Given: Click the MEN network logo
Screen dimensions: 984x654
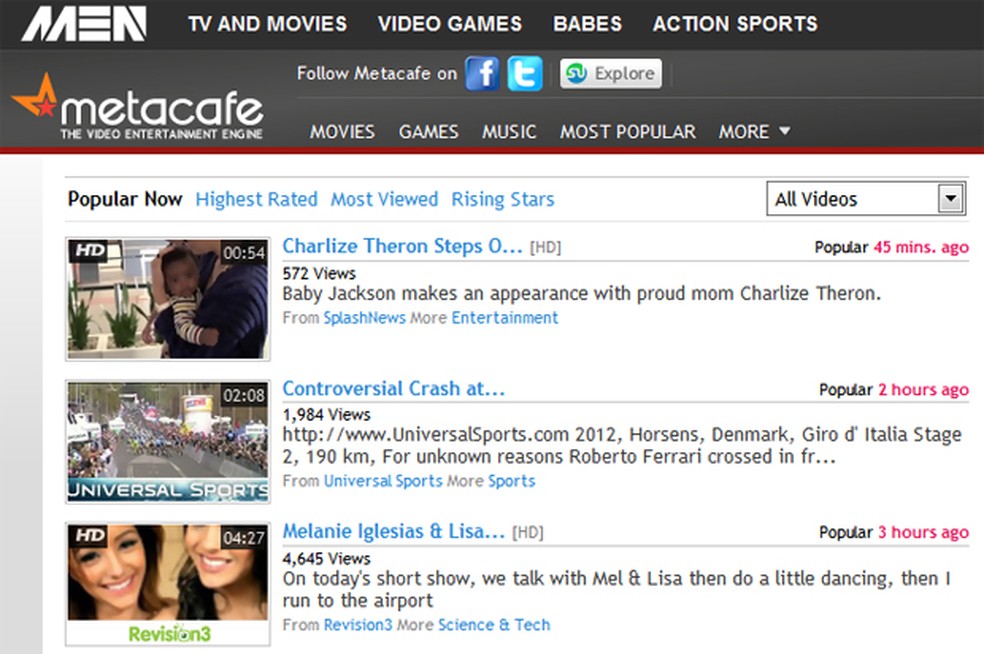Looking at the screenshot, I should coord(84,24).
